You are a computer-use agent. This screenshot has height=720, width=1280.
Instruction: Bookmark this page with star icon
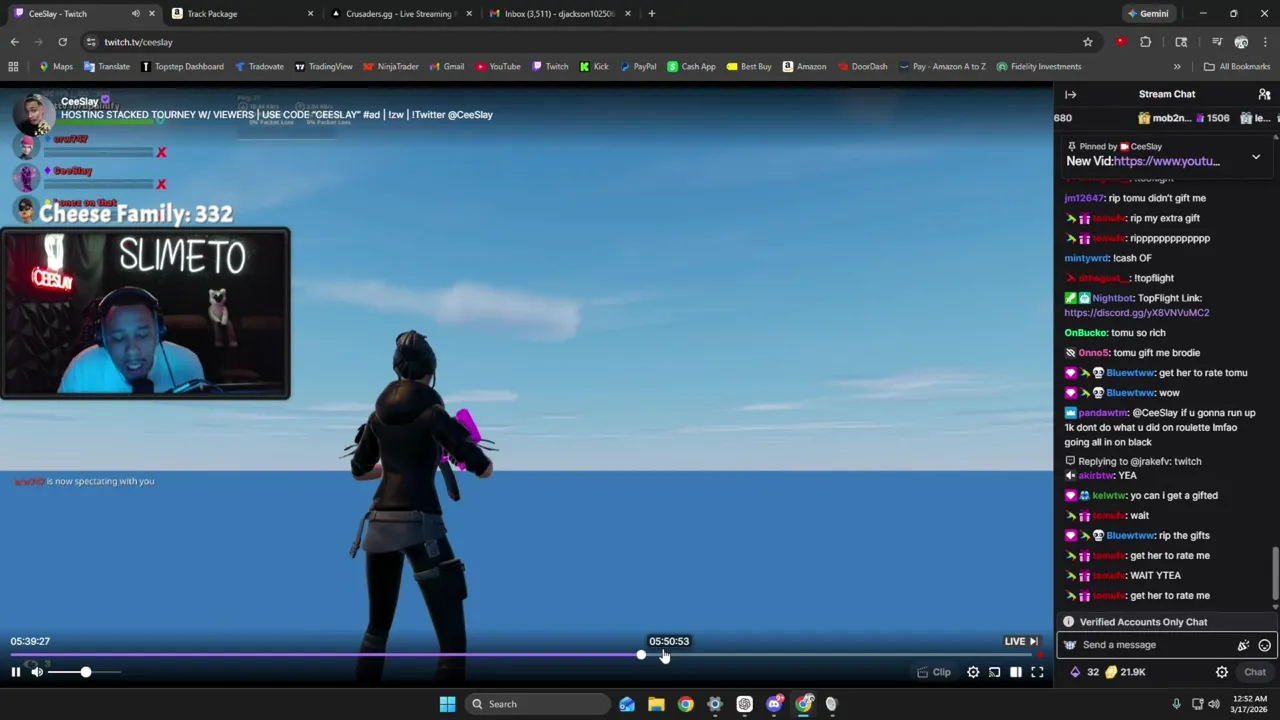1088,42
